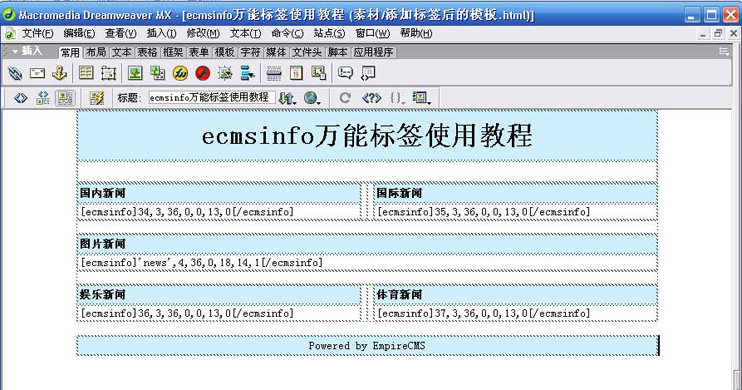Open the File Management dropdown
Viewport: 742px width, 390px height.
287,98
